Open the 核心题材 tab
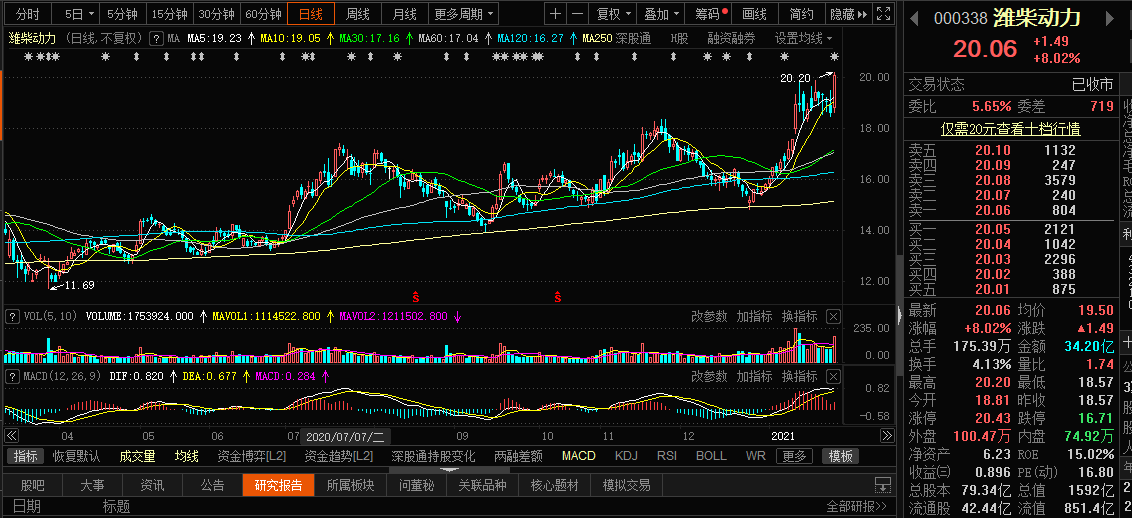The width and height of the screenshot is (1132, 518). (x=554, y=485)
